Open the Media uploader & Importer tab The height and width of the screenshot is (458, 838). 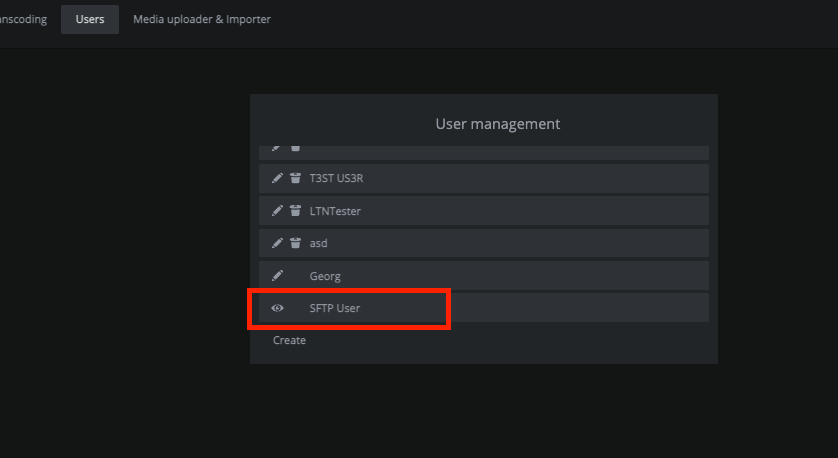click(x=202, y=19)
